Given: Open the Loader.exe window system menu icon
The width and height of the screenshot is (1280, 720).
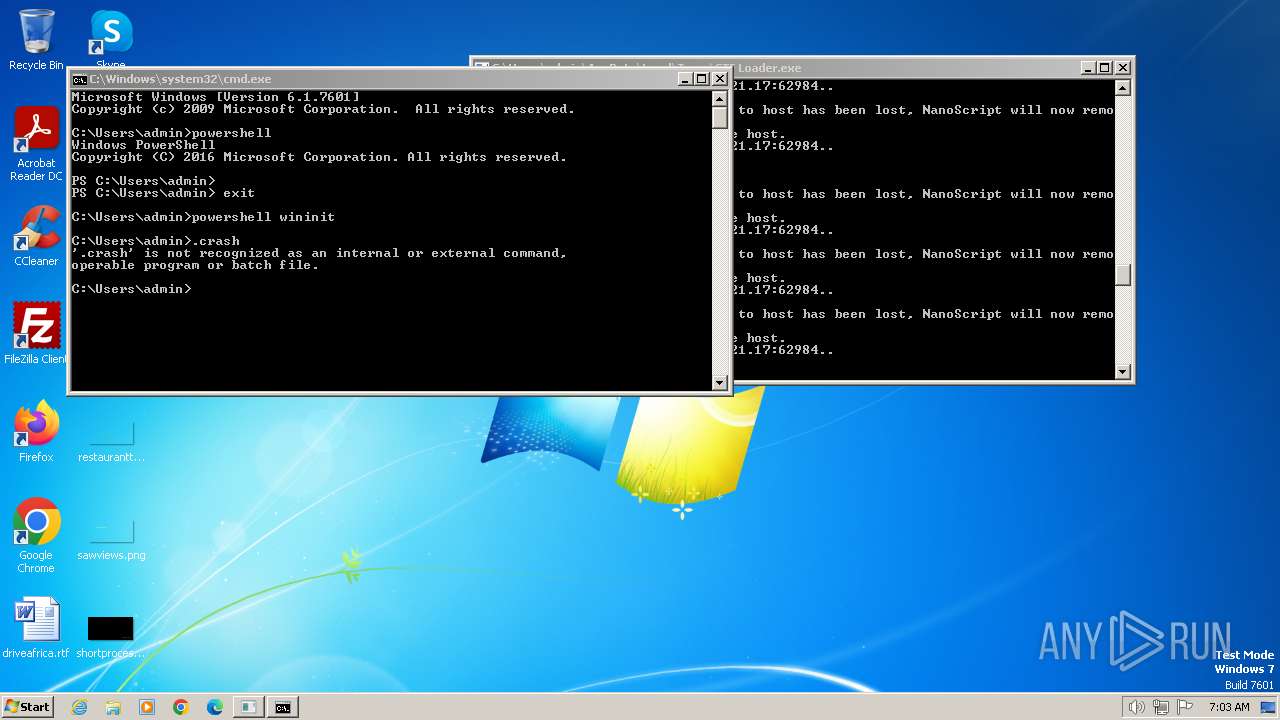Looking at the screenshot, I should [x=482, y=68].
